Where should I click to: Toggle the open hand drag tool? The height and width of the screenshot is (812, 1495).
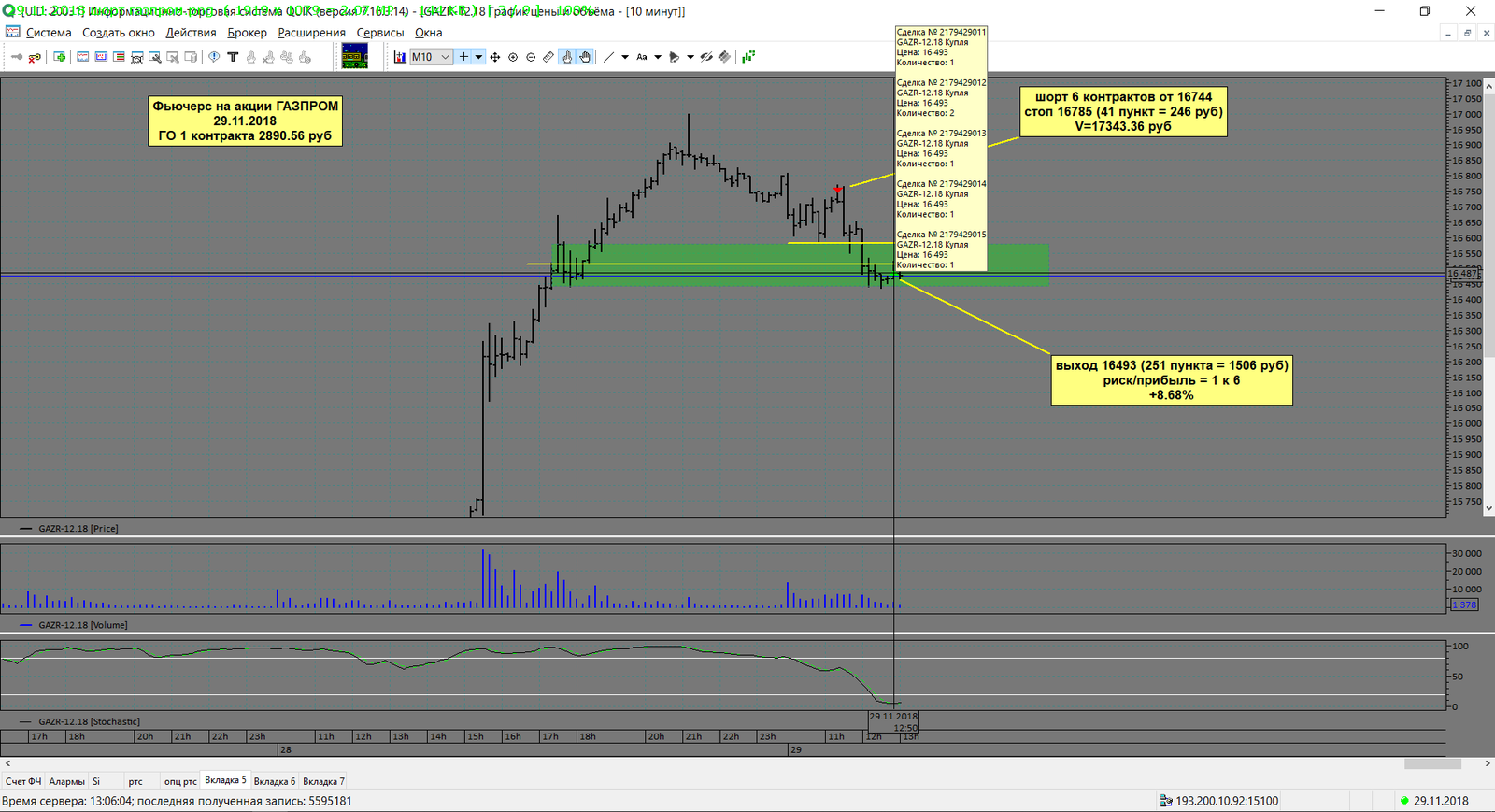pos(585,57)
